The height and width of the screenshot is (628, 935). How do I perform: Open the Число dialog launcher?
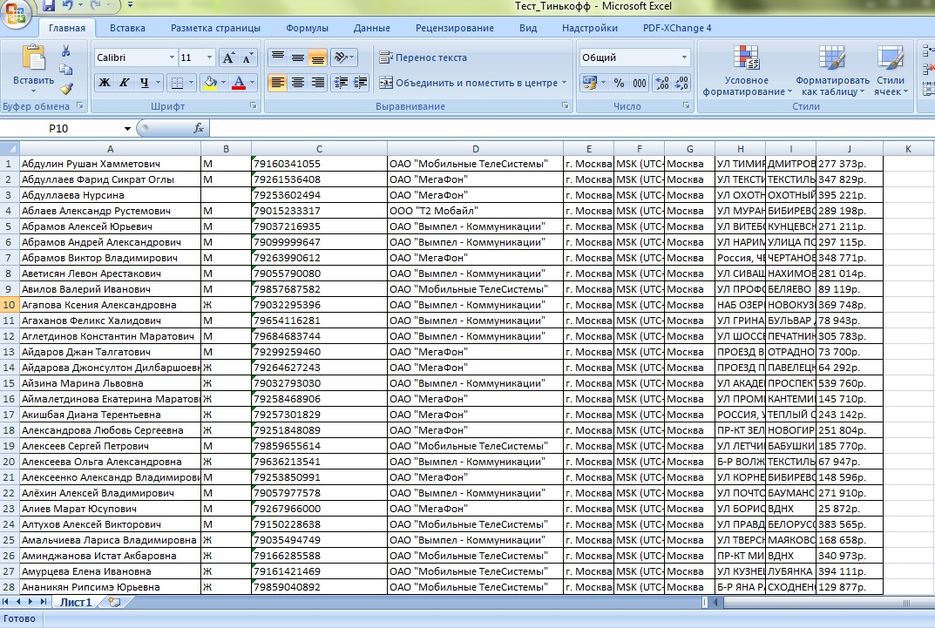point(686,106)
